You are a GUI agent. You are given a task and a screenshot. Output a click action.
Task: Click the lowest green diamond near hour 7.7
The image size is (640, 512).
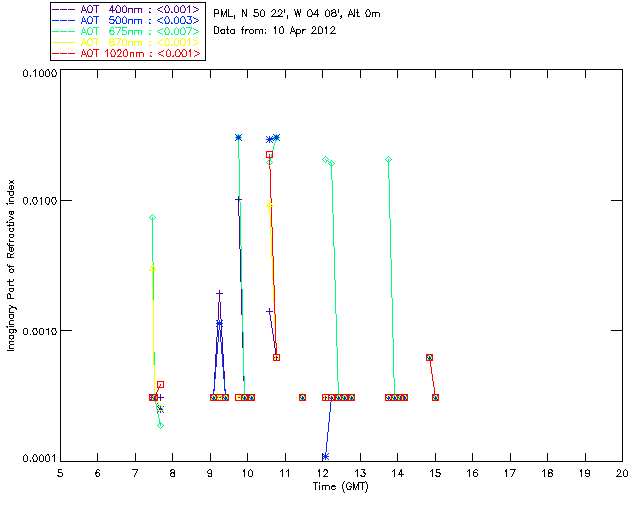(x=160, y=425)
